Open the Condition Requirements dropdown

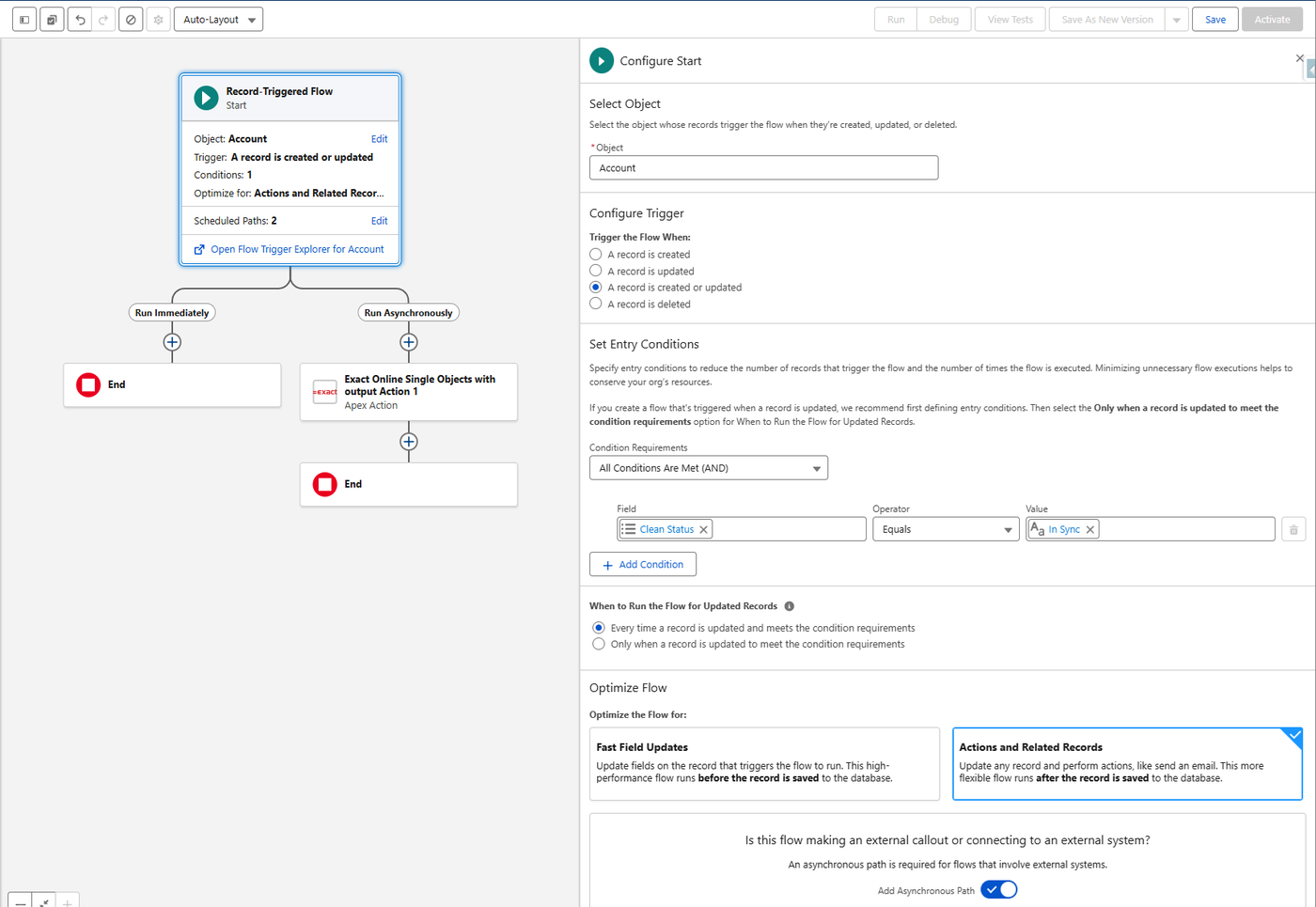[x=709, y=468]
